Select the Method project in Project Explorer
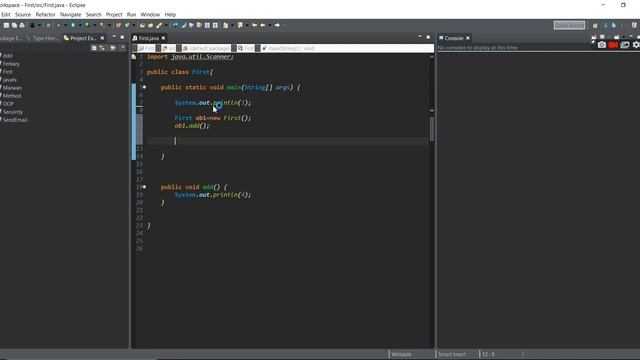Viewport: 640px width, 360px height. coord(11,96)
